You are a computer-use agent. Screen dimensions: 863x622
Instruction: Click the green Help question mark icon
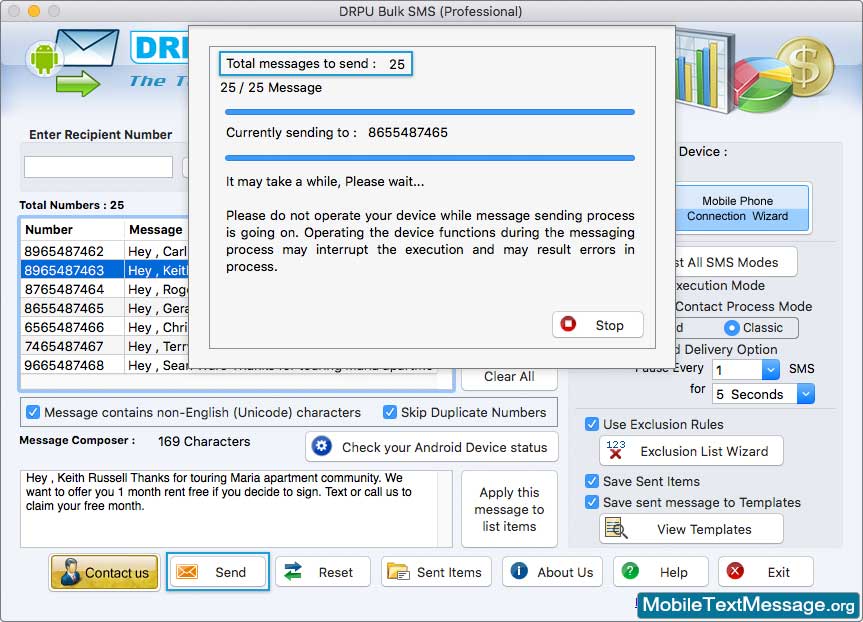coord(630,571)
